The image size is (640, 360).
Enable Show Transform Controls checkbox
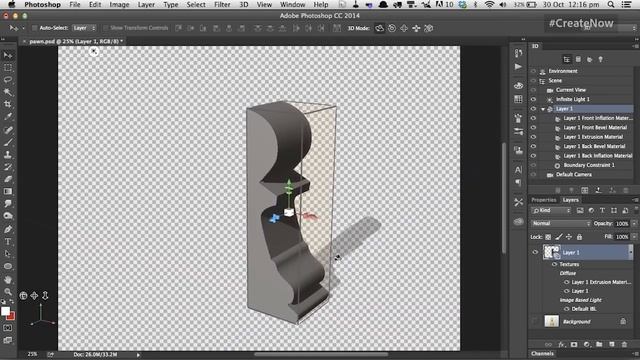click(x=106, y=28)
